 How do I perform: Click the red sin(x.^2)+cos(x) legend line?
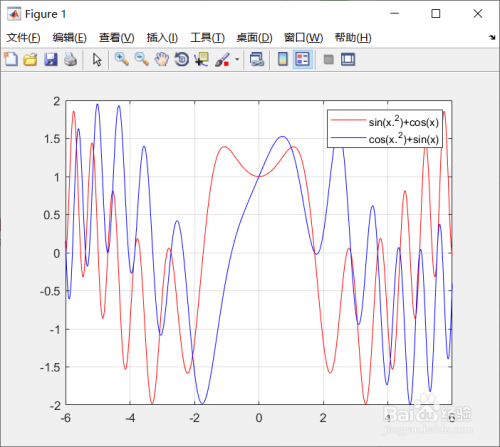348,120
